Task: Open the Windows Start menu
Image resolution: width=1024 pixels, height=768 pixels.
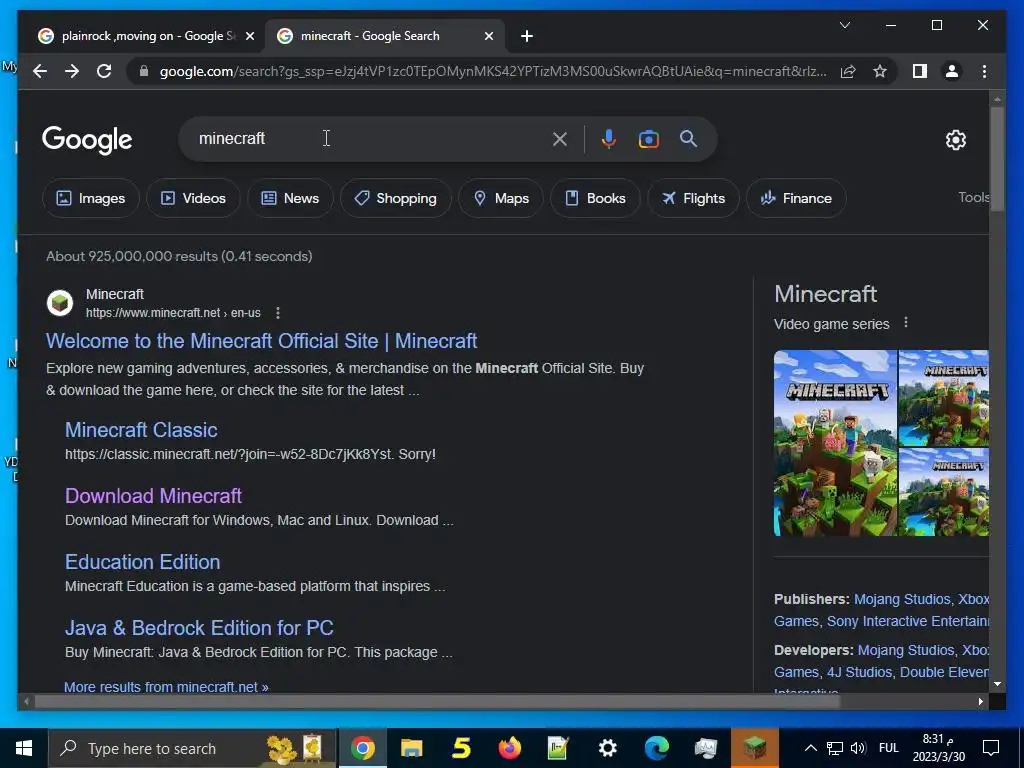Action: tap(24, 748)
